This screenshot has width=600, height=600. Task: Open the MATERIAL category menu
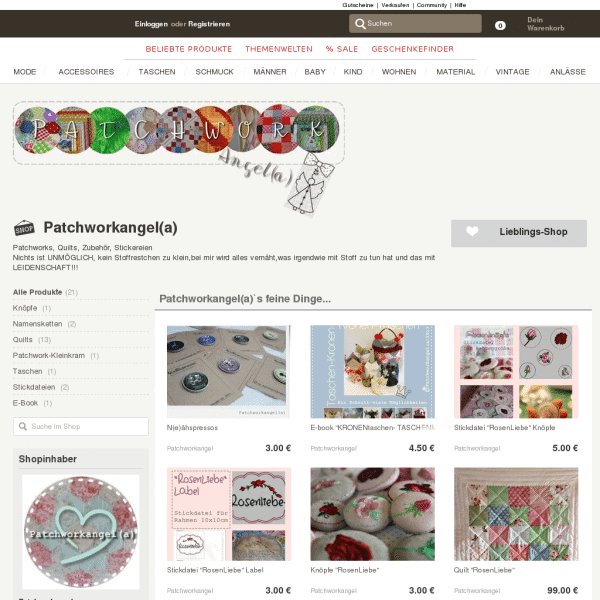(x=455, y=72)
